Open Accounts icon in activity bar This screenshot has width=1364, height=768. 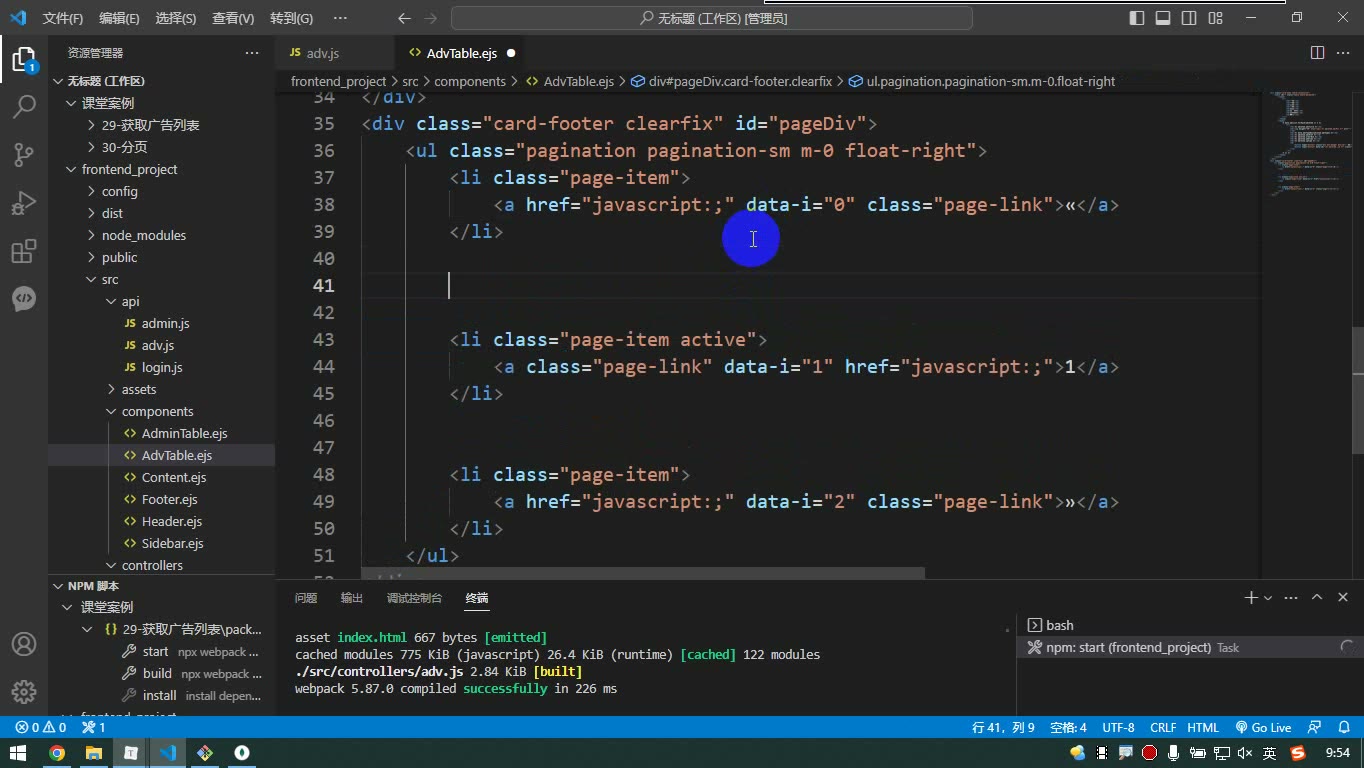tap(24, 644)
